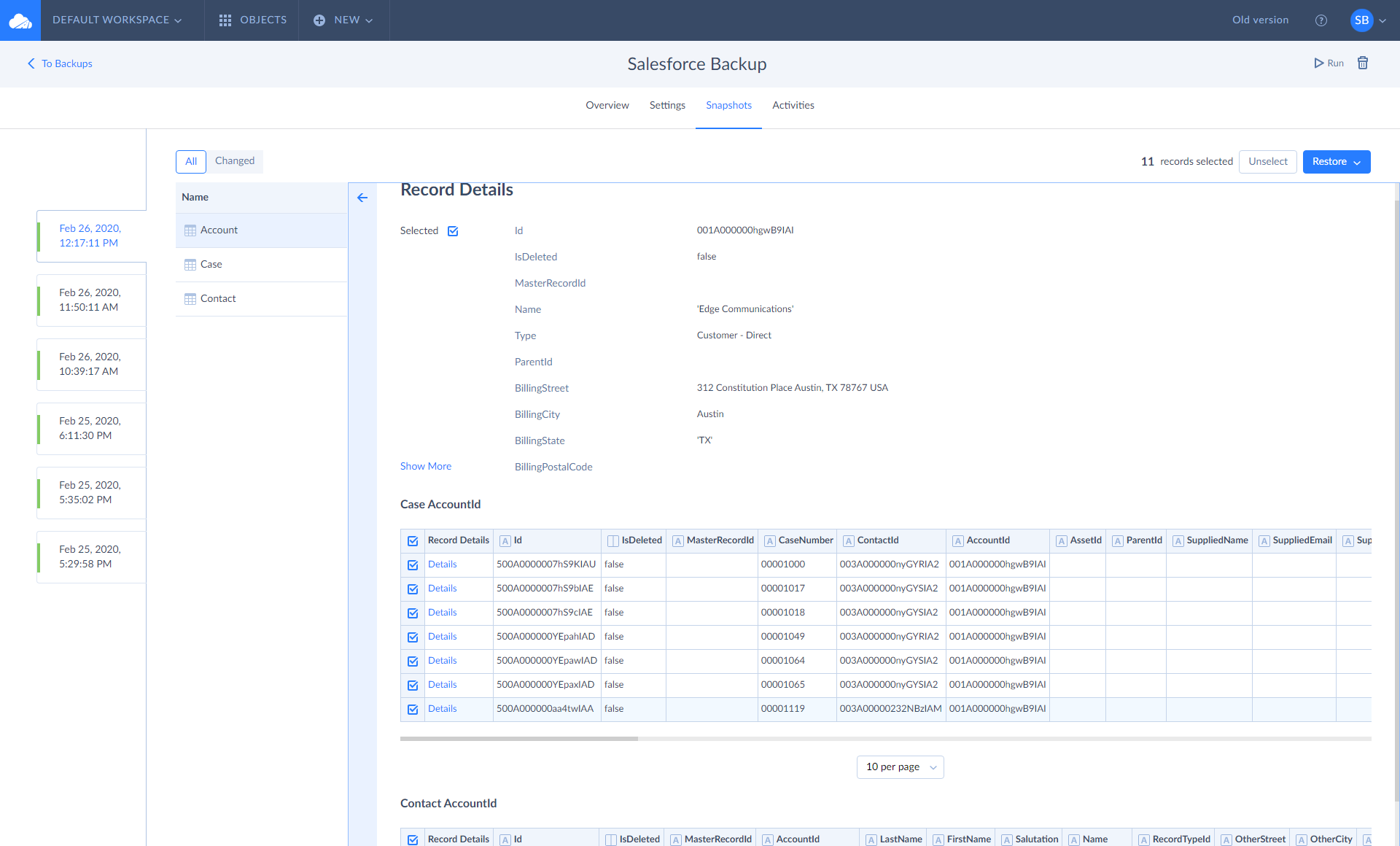Open the Objects grid icon
Image resolution: width=1400 pixels, height=846 pixels.
(x=225, y=20)
